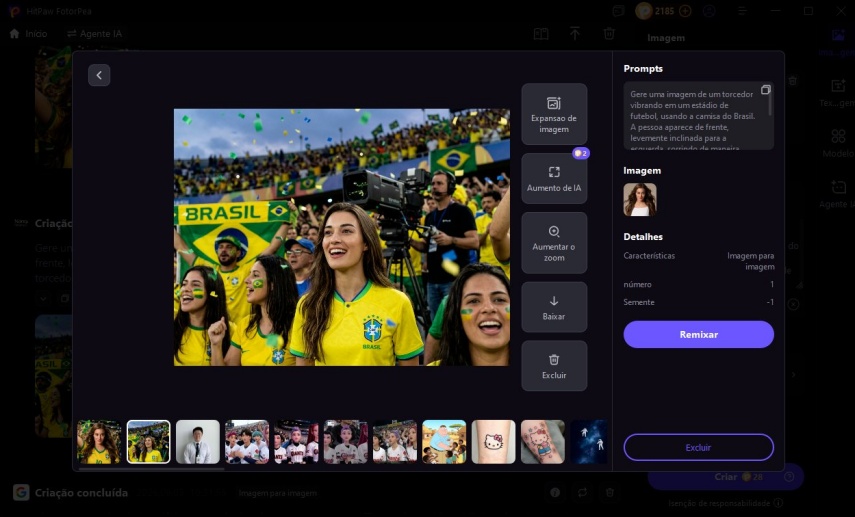Select the man in white coat thumbnail
The height and width of the screenshot is (517, 855).
coord(198,442)
